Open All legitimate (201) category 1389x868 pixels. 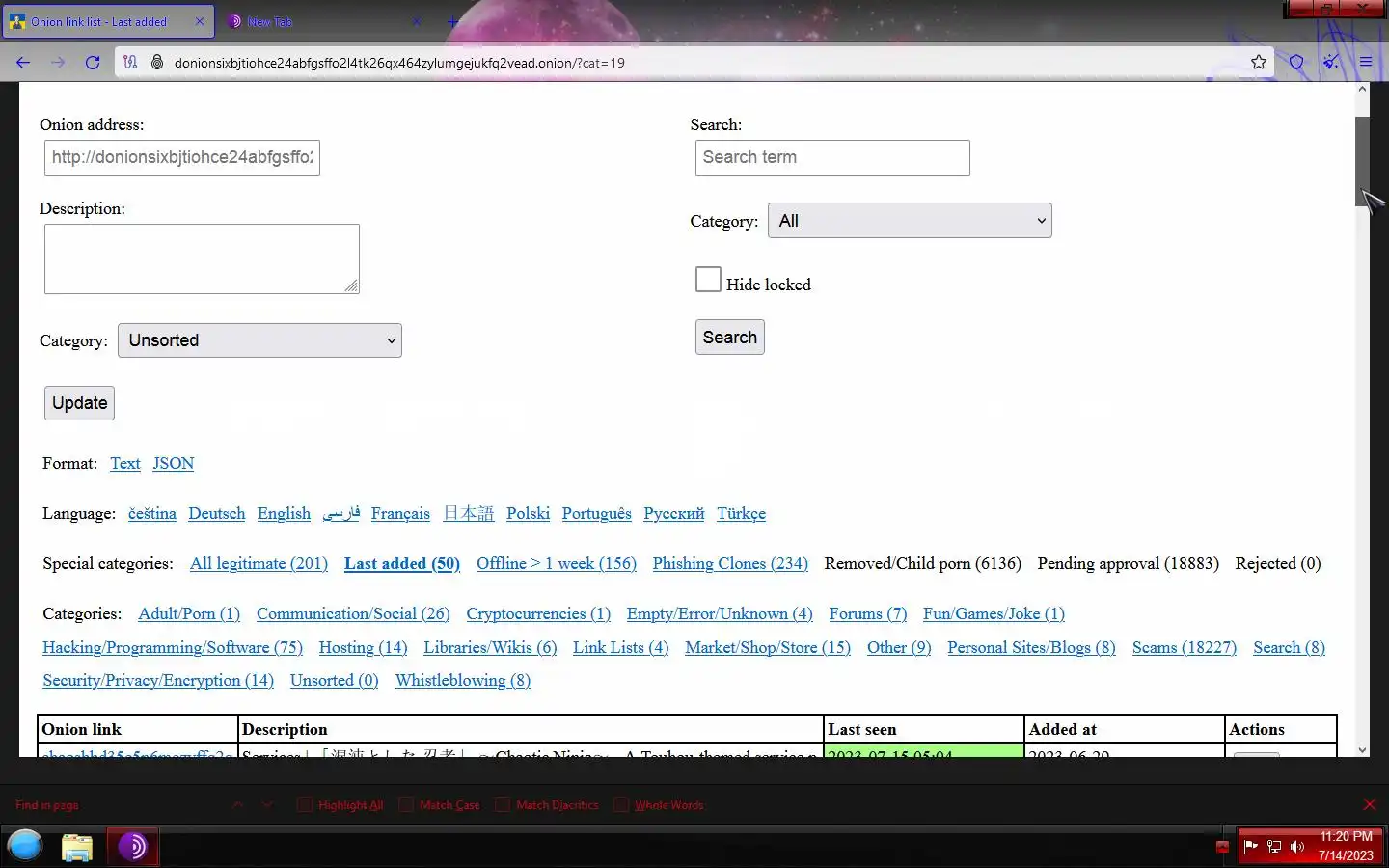[x=259, y=563]
